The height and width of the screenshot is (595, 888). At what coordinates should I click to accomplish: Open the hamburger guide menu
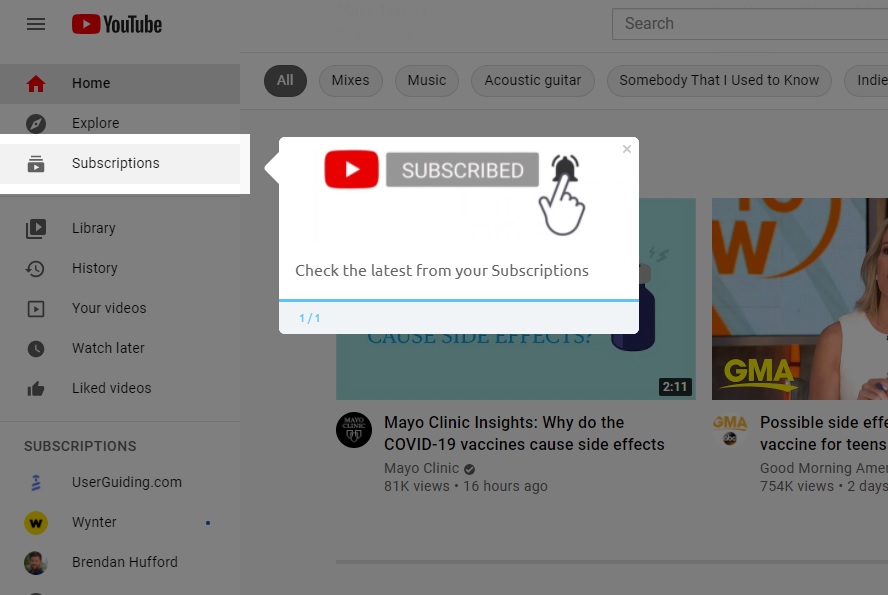pyautogui.click(x=36, y=24)
